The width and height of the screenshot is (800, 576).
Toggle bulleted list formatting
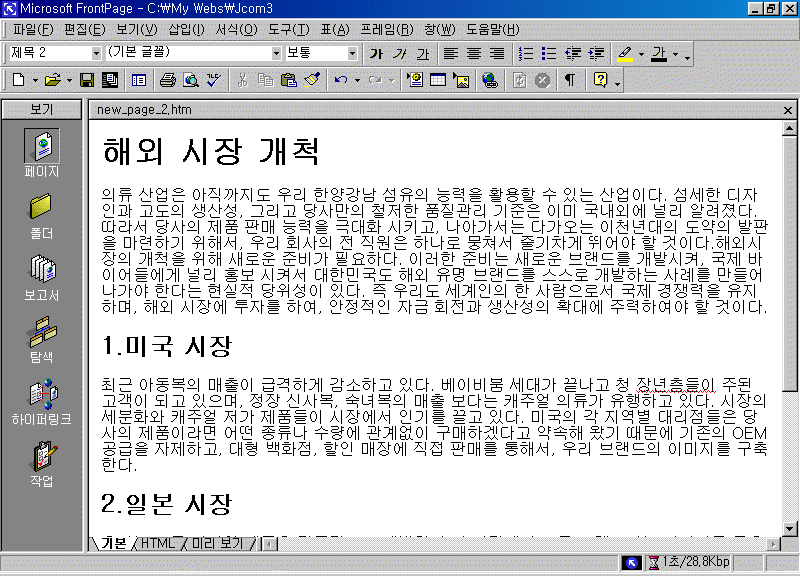tap(549, 53)
